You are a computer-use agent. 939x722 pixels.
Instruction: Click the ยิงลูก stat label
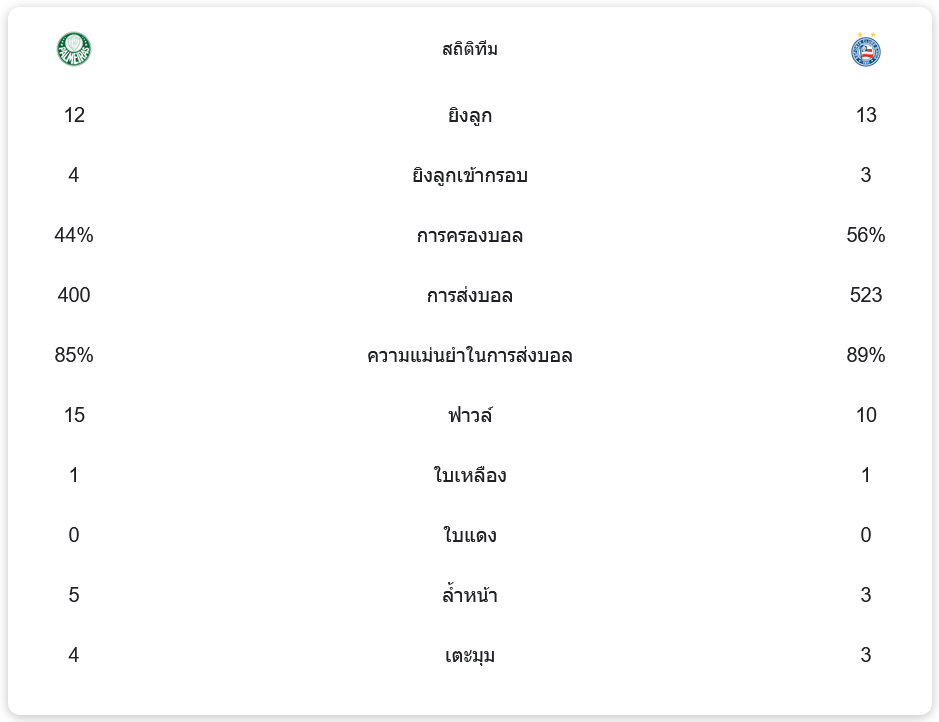click(x=470, y=116)
